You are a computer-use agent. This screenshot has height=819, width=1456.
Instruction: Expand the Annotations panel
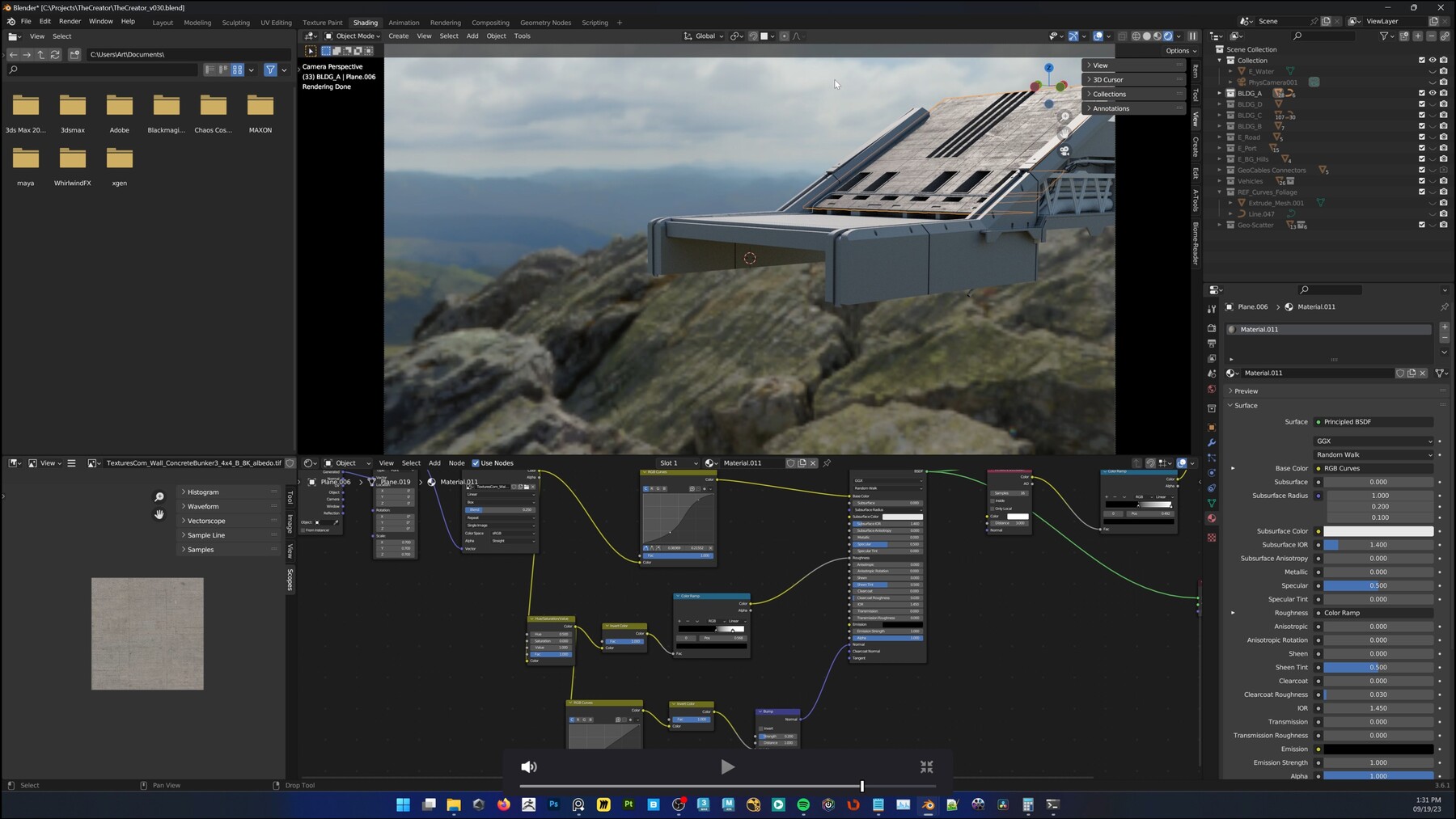coord(1132,108)
